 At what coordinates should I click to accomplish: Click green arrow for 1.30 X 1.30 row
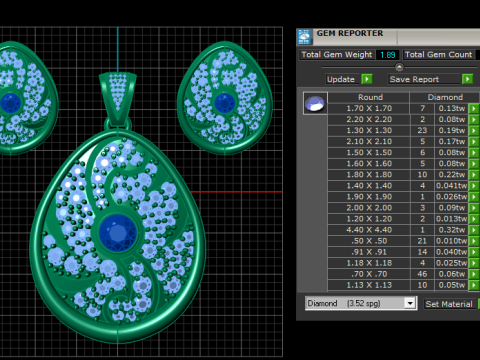click(474, 130)
